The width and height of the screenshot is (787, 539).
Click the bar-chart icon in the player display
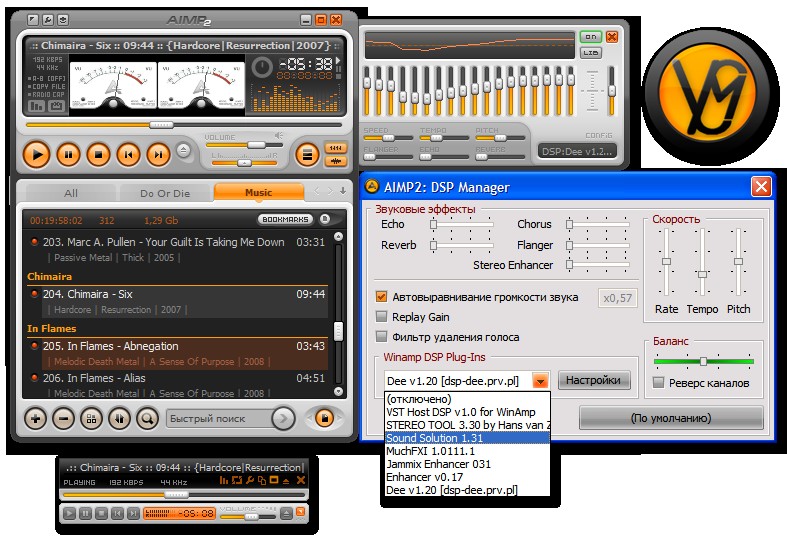[37, 106]
